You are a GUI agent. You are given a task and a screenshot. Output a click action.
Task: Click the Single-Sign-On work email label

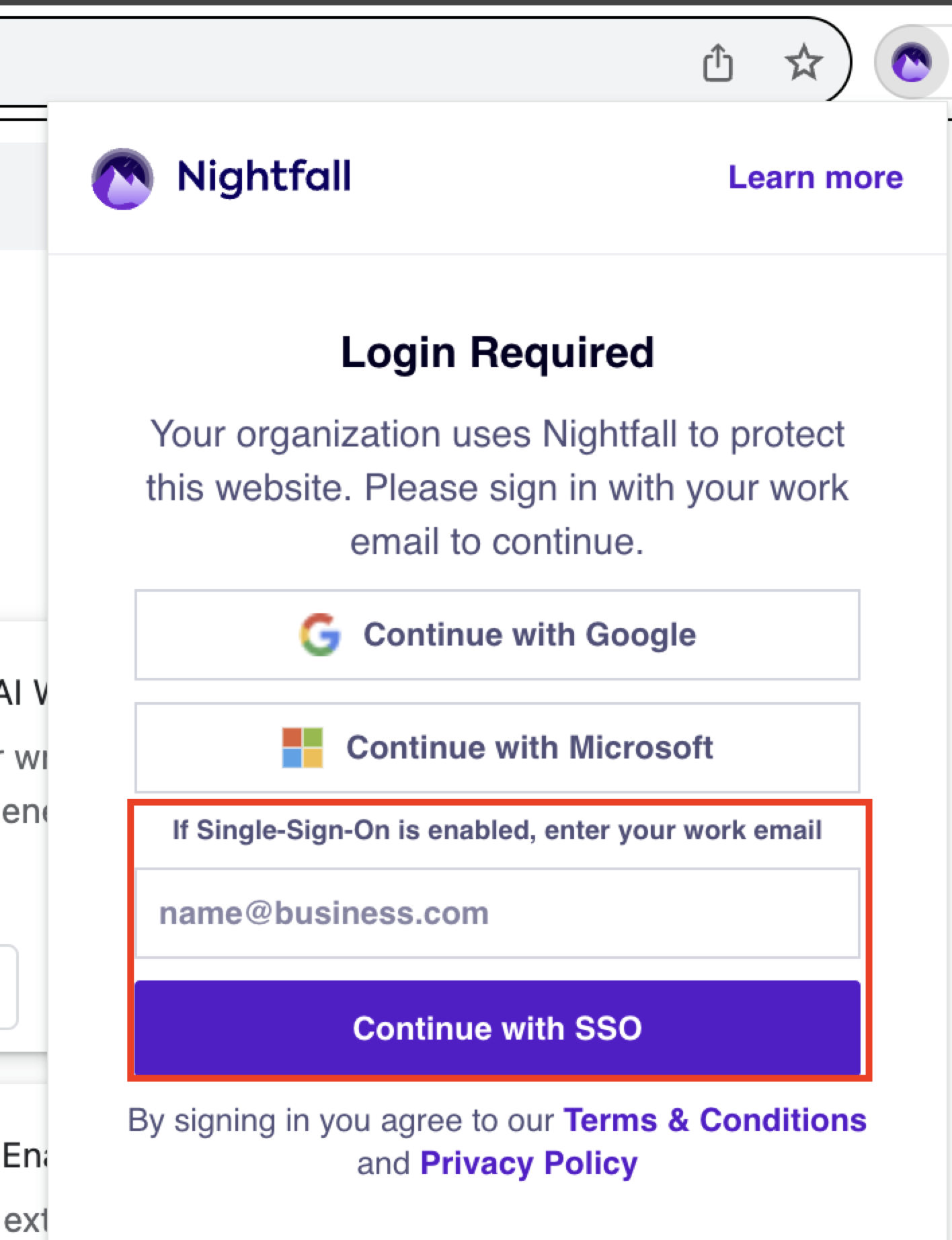click(498, 830)
